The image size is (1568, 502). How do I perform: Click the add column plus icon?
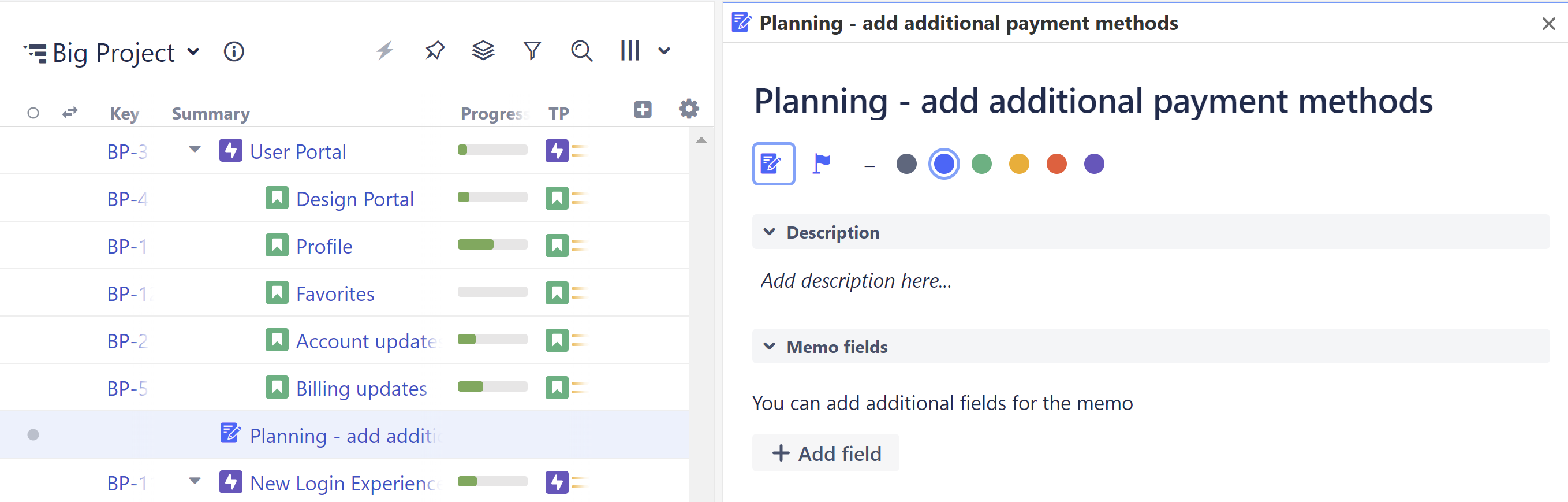click(643, 110)
